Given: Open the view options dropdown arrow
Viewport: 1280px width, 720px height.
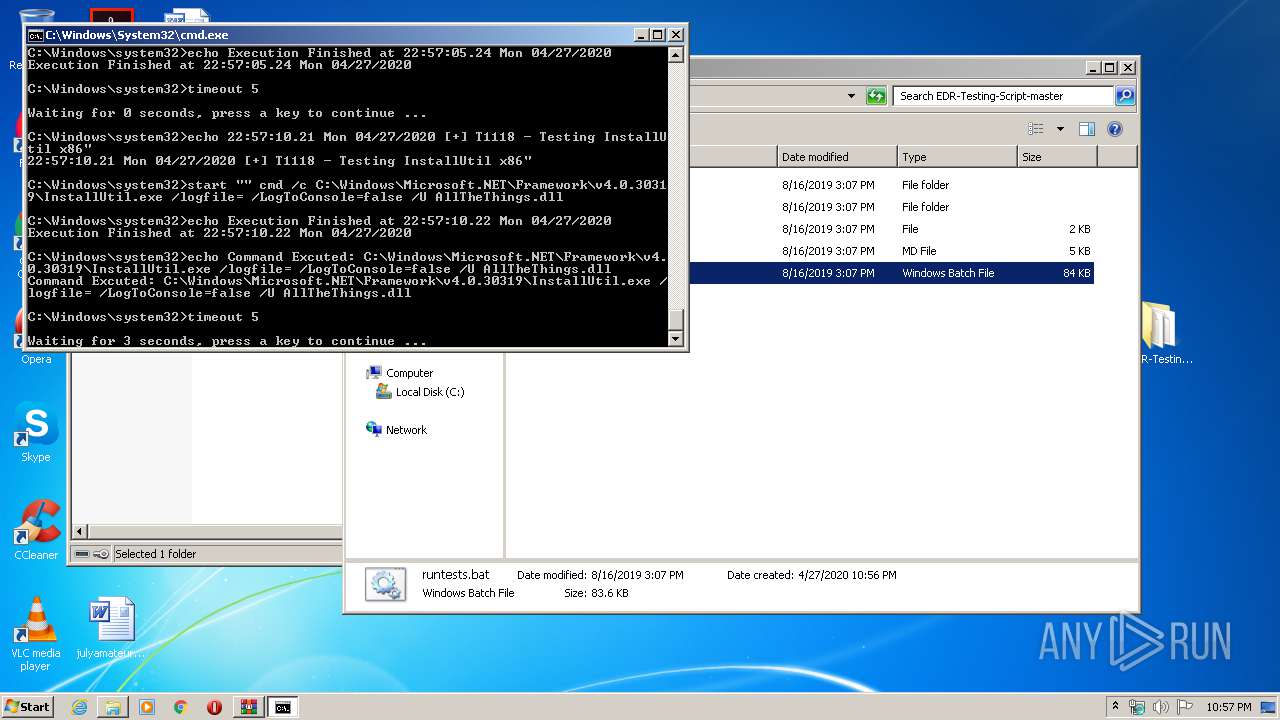Looking at the screenshot, I should click(x=1060, y=129).
